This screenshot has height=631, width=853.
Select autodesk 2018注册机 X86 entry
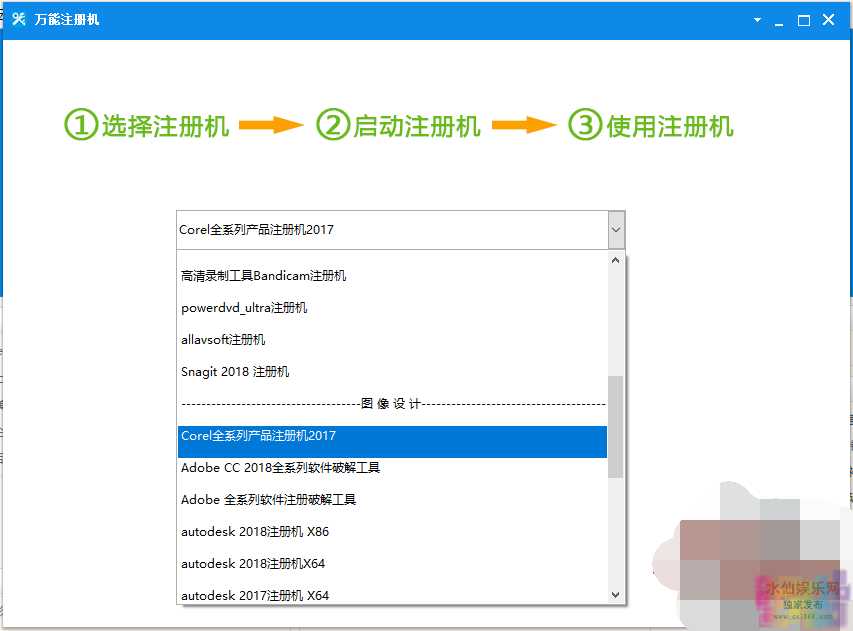[254, 532]
